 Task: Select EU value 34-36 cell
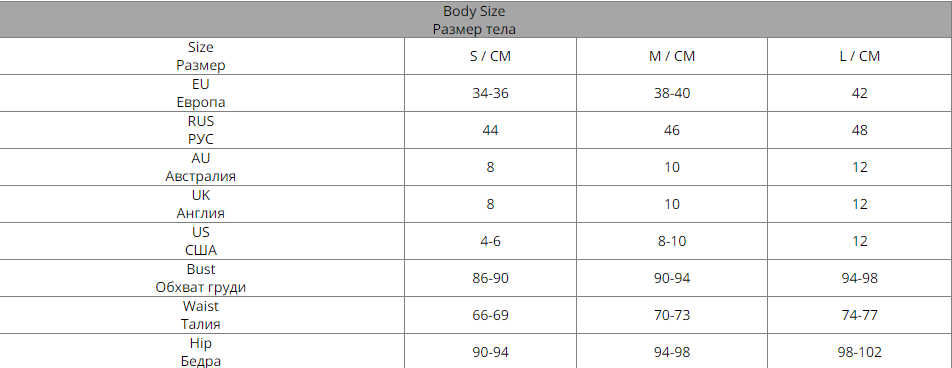click(490, 94)
